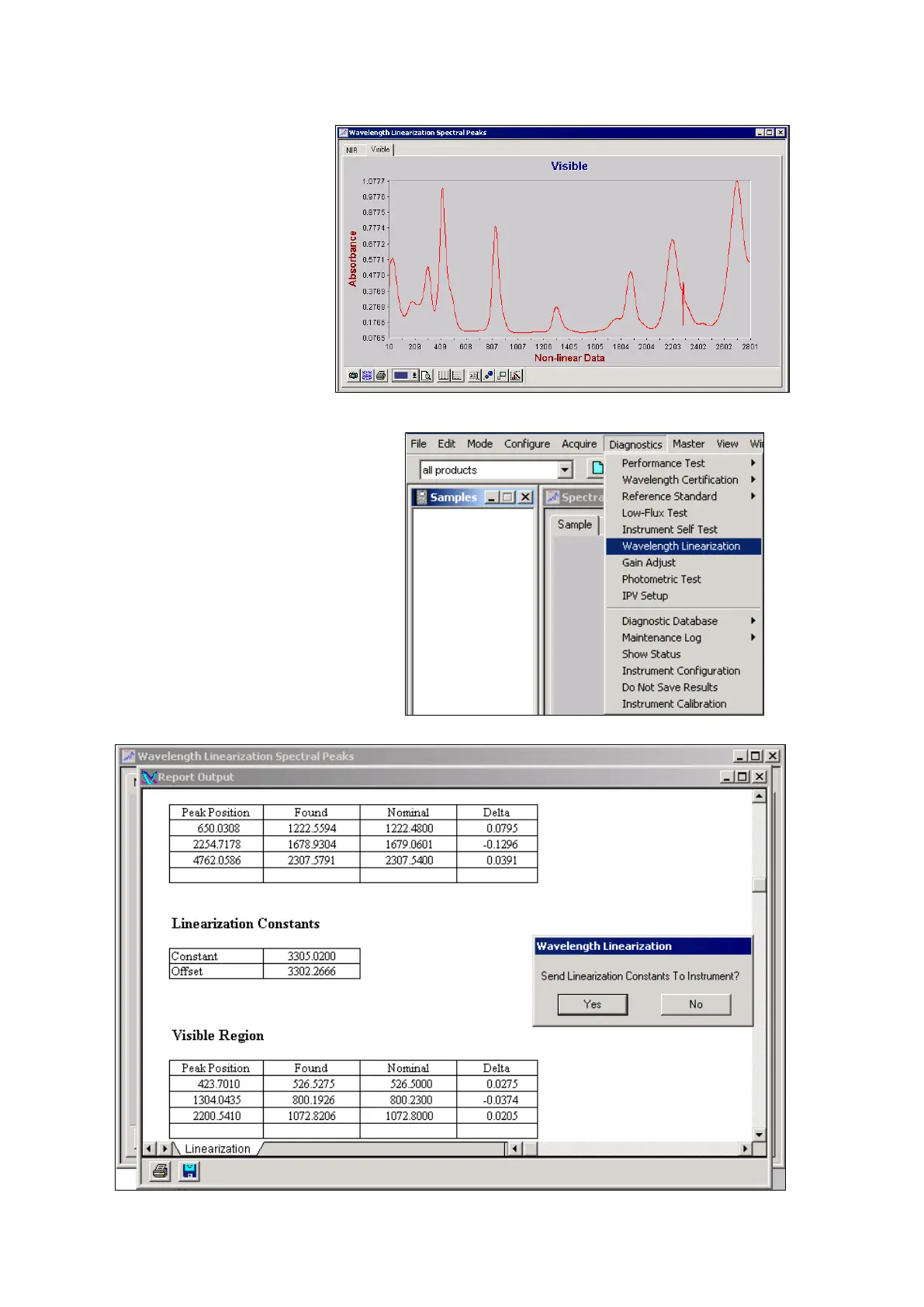Open the 'all products' dropdown arrow
This screenshot has height=1307, width=924.
[x=565, y=470]
